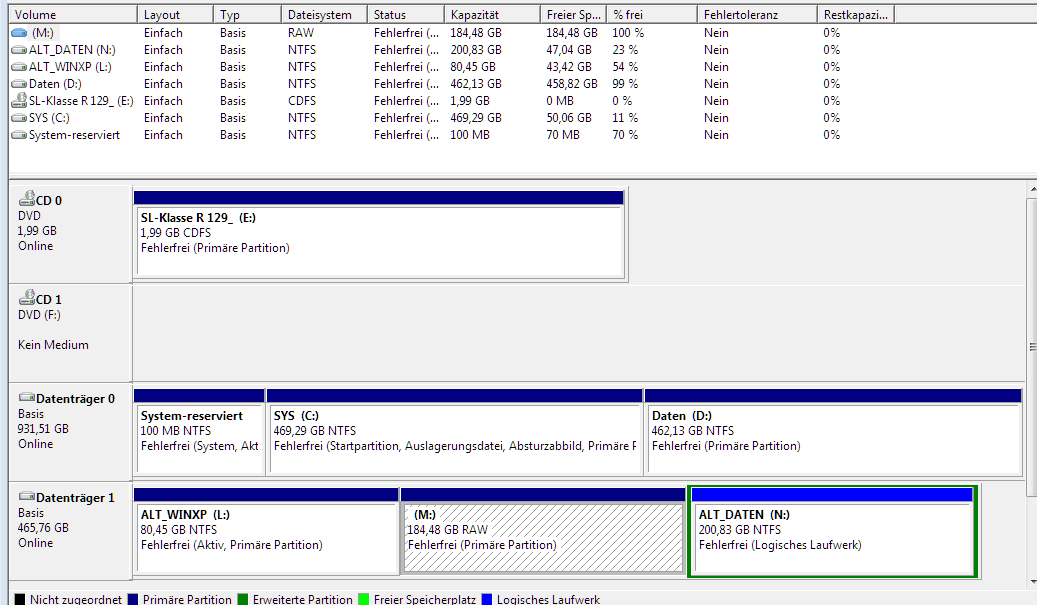Viewport: 1037px width, 605px height.
Task: Click the Datenträger 1 disk icon
Action: coord(26,497)
